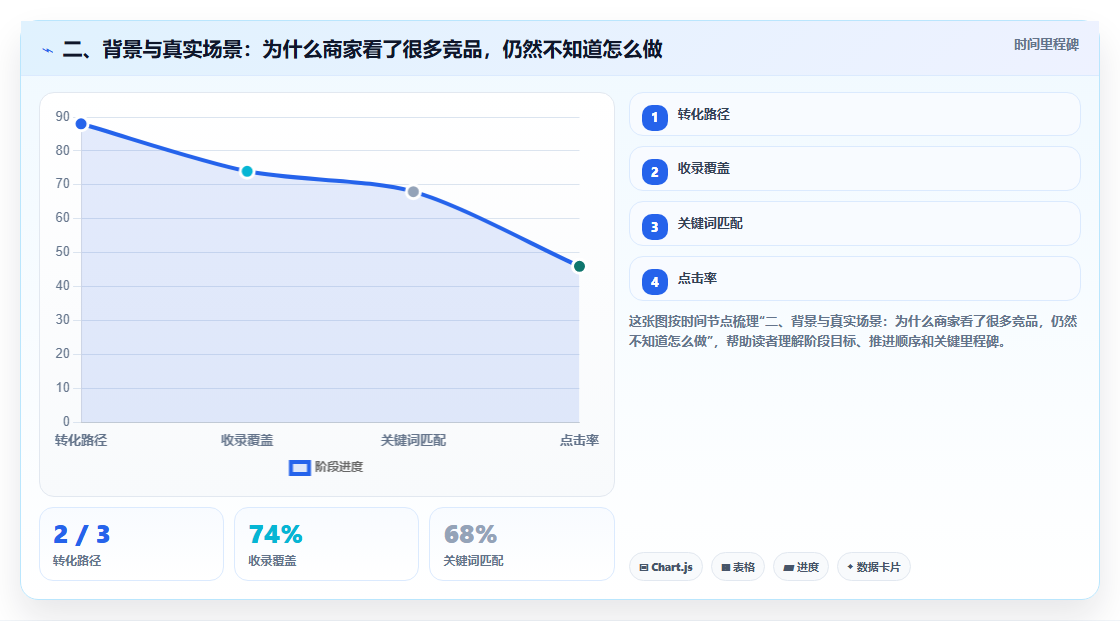
Task: Click the number 4 badge for 点击率
Action: pos(654,282)
